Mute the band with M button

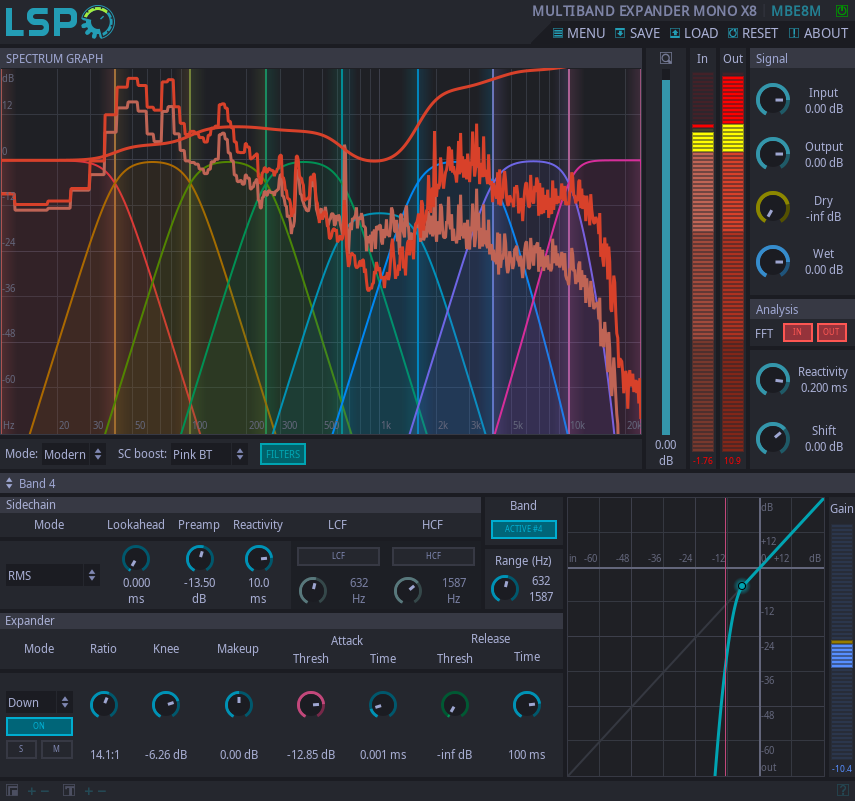pos(57,749)
